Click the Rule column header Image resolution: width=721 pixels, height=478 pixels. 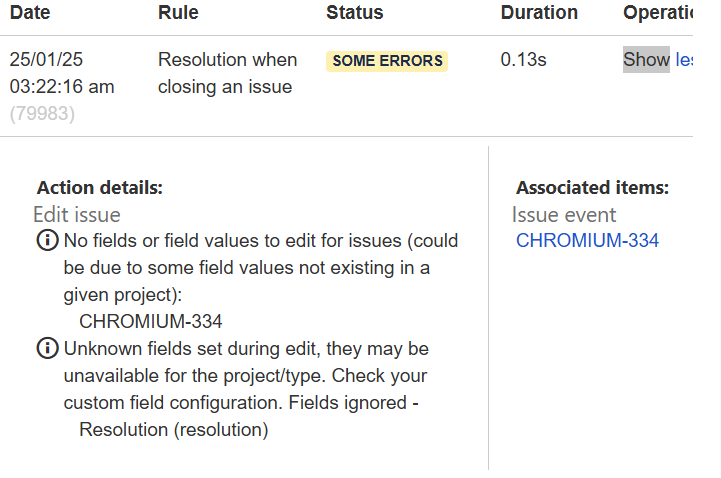(x=178, y=13)
